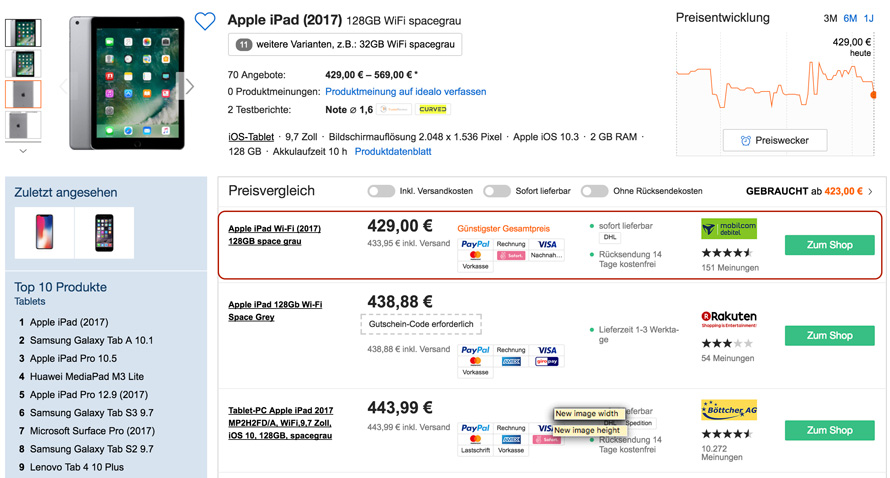The width and height of the screenshot is (890, 478).
Task: Click today's price point on the chart
Action: pyautogui.click(x=874, y=95)
